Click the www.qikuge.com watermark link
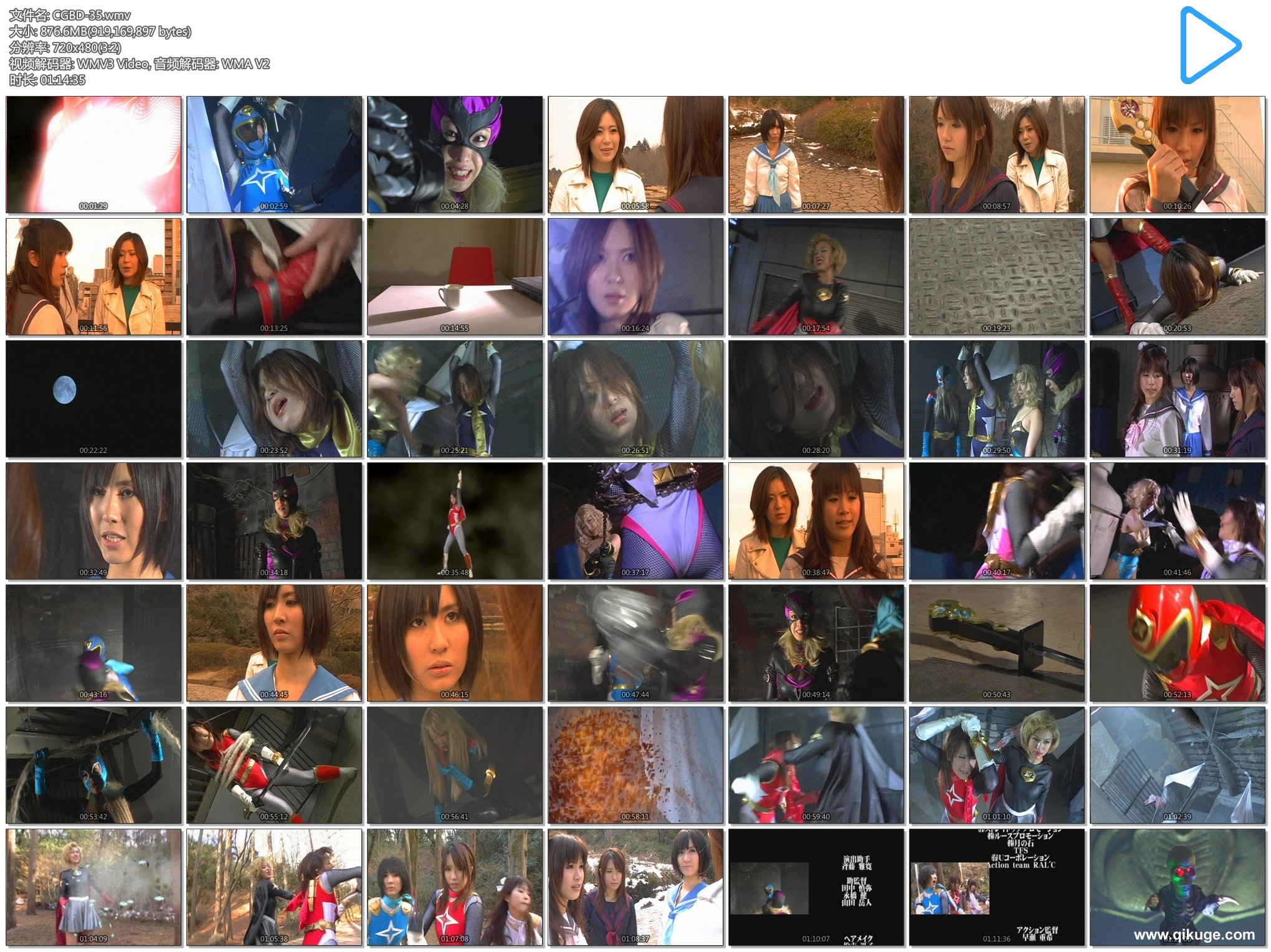Viewport: 1271px width, 952px height. coord(1194,935)
